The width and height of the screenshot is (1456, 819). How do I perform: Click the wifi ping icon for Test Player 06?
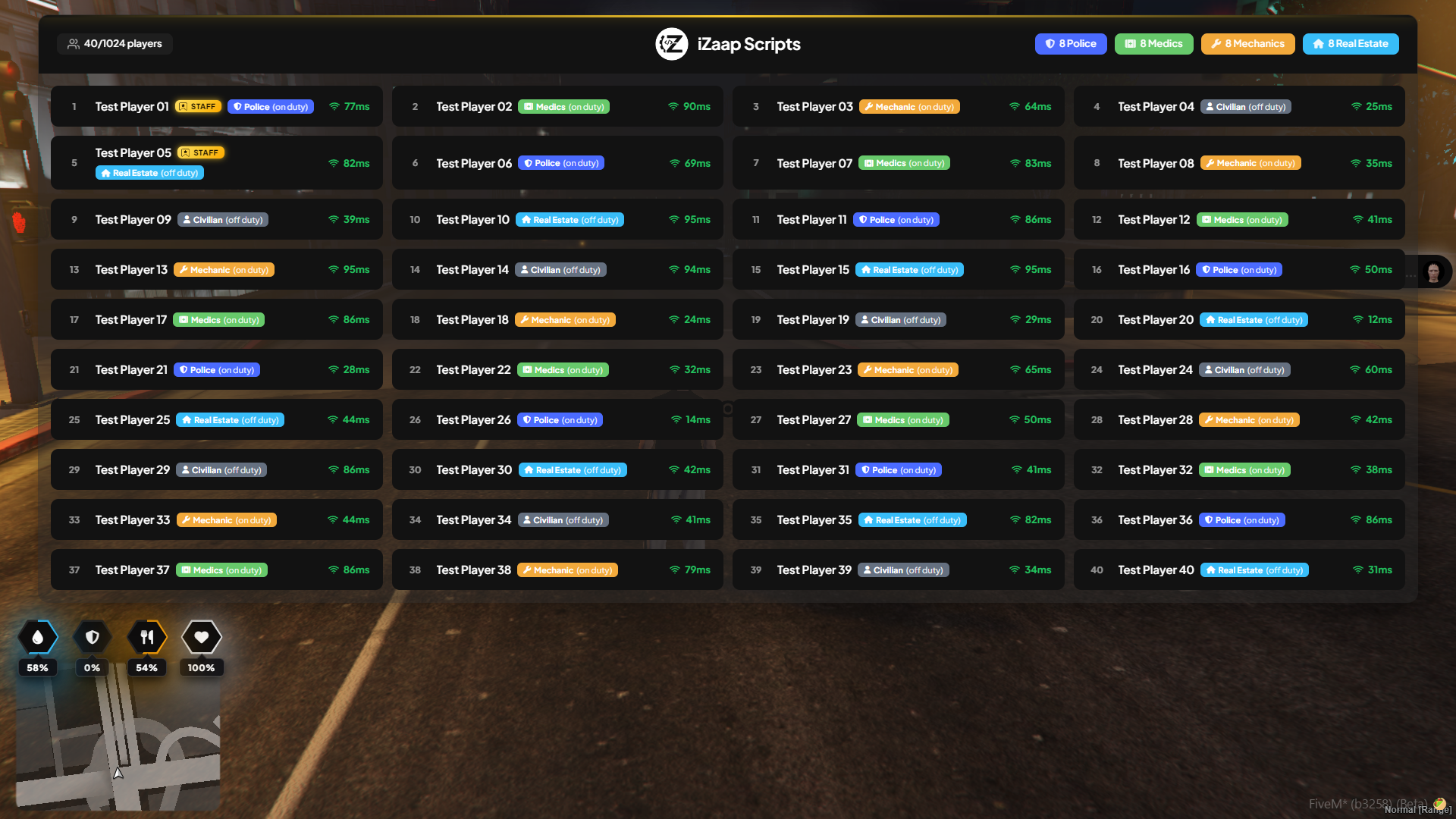click(675, 163)
